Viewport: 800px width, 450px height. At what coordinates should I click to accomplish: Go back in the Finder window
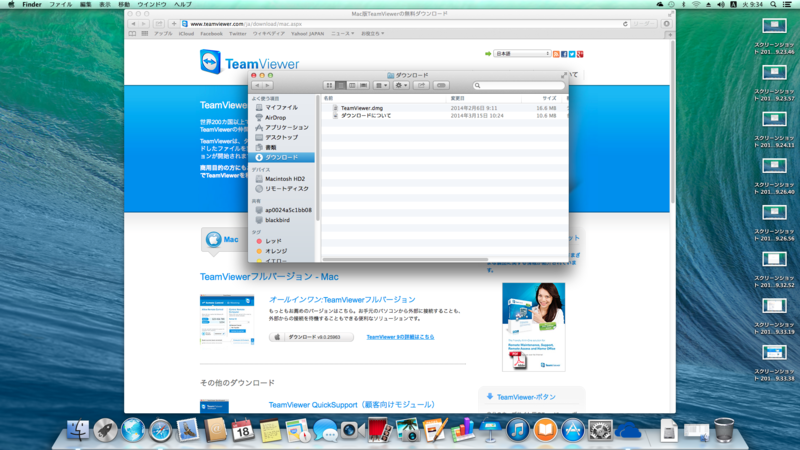pyautogui.click(x=257, y=86)
